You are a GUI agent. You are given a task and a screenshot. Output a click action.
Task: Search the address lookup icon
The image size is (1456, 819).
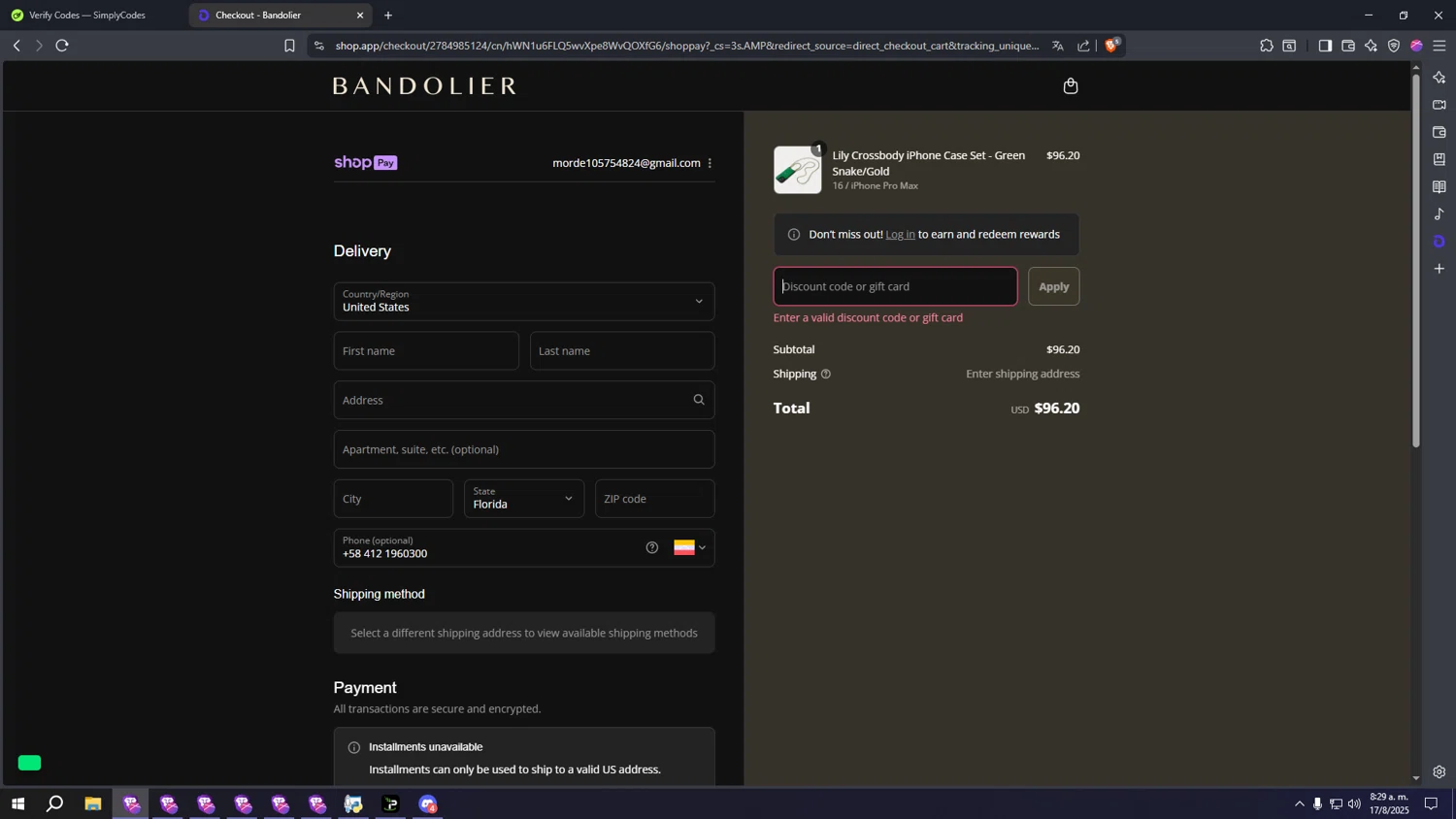tap(698, 400)
